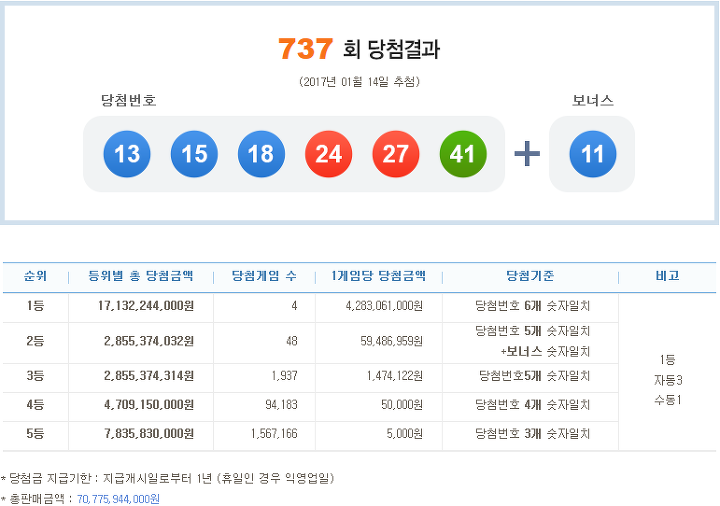Click the 5등 rank cell
The width and height of the screenshot is (720, 506).
click(35, 434)
